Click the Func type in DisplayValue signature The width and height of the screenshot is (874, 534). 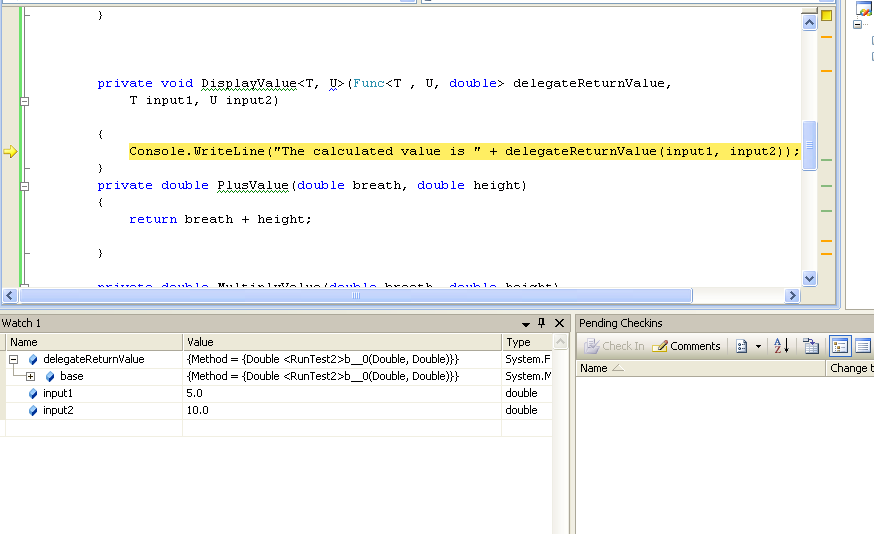[x=368, y=84]
